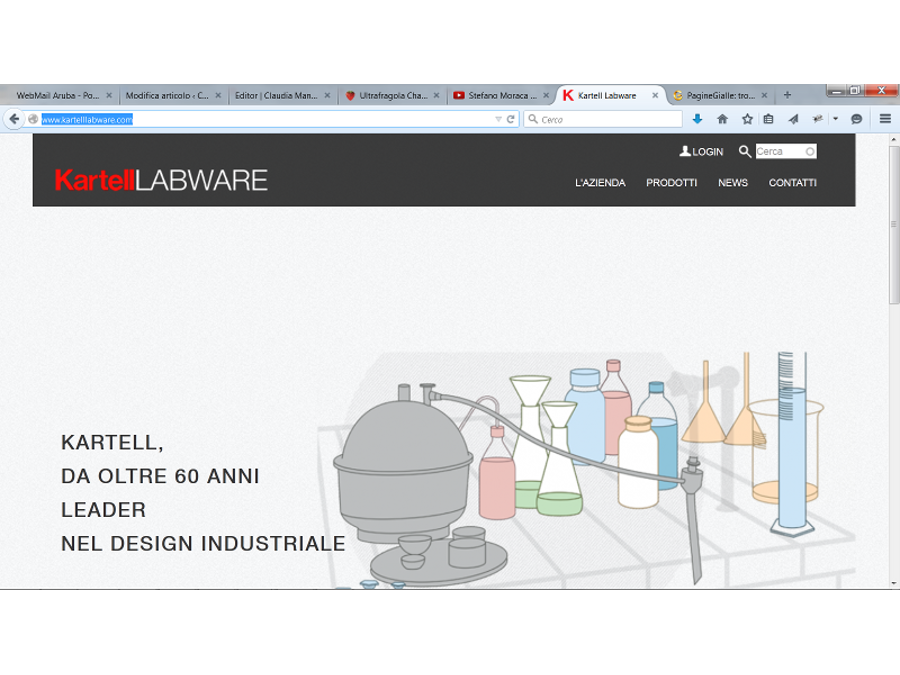Screen dimensions: 900x675
Task: Open the CONTATTI menu item
Action: [793, 183]
